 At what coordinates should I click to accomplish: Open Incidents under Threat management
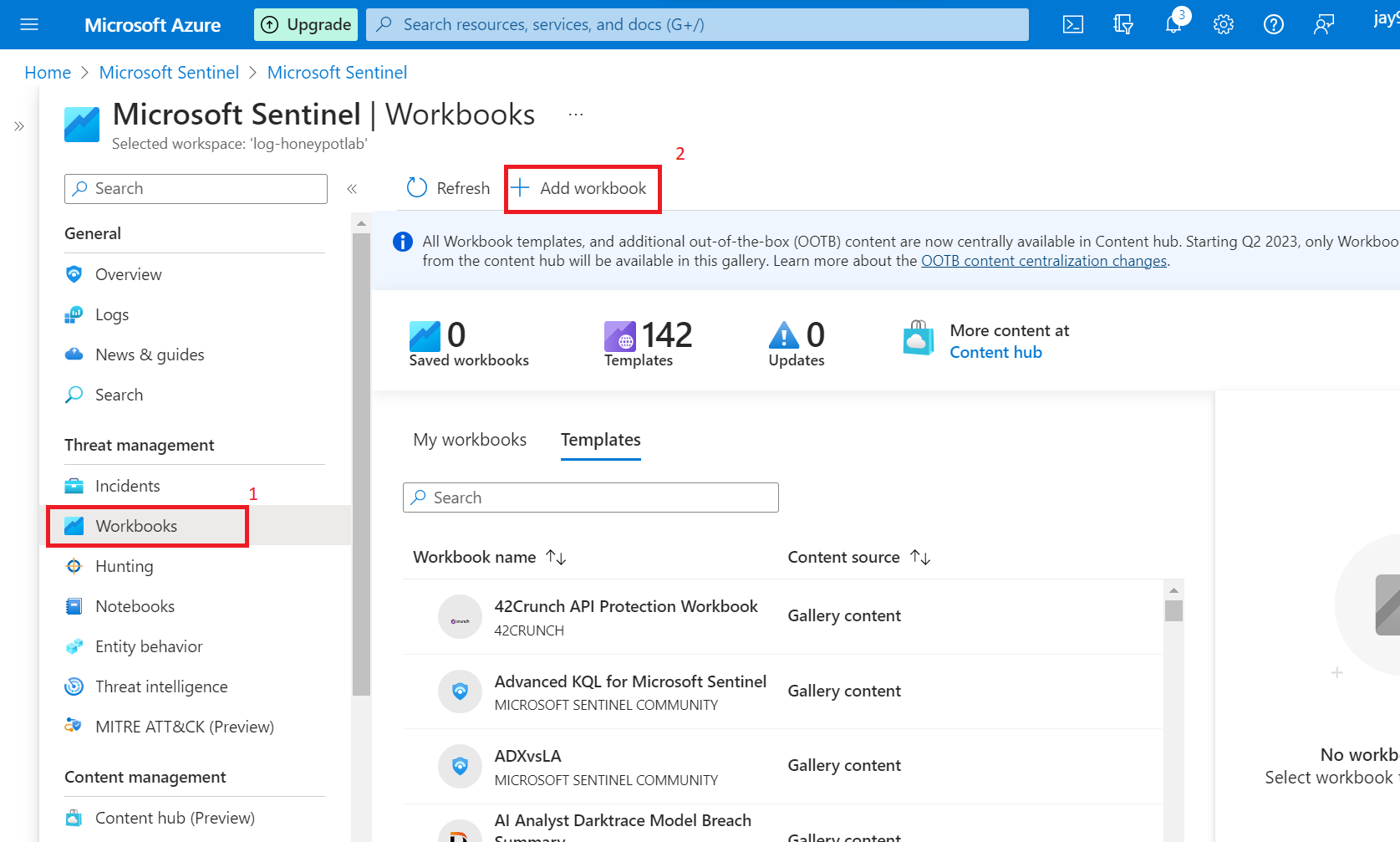pos(127,486)
